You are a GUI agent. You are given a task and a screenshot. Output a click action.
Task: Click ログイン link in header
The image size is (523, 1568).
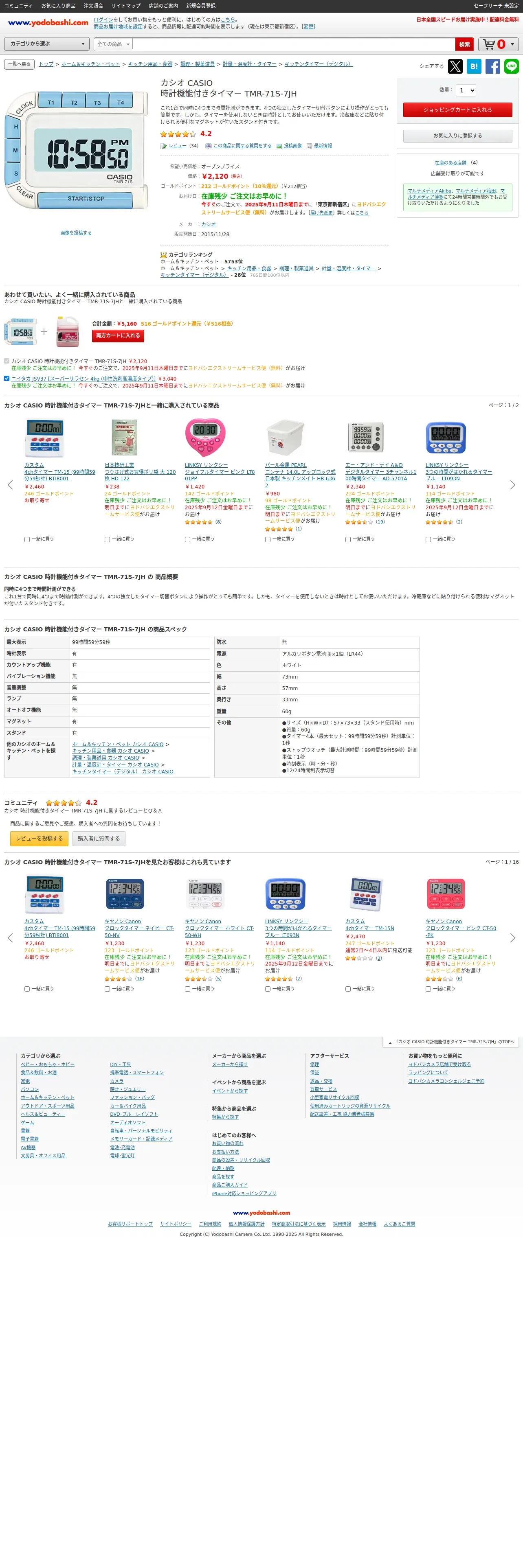(103, 20)
